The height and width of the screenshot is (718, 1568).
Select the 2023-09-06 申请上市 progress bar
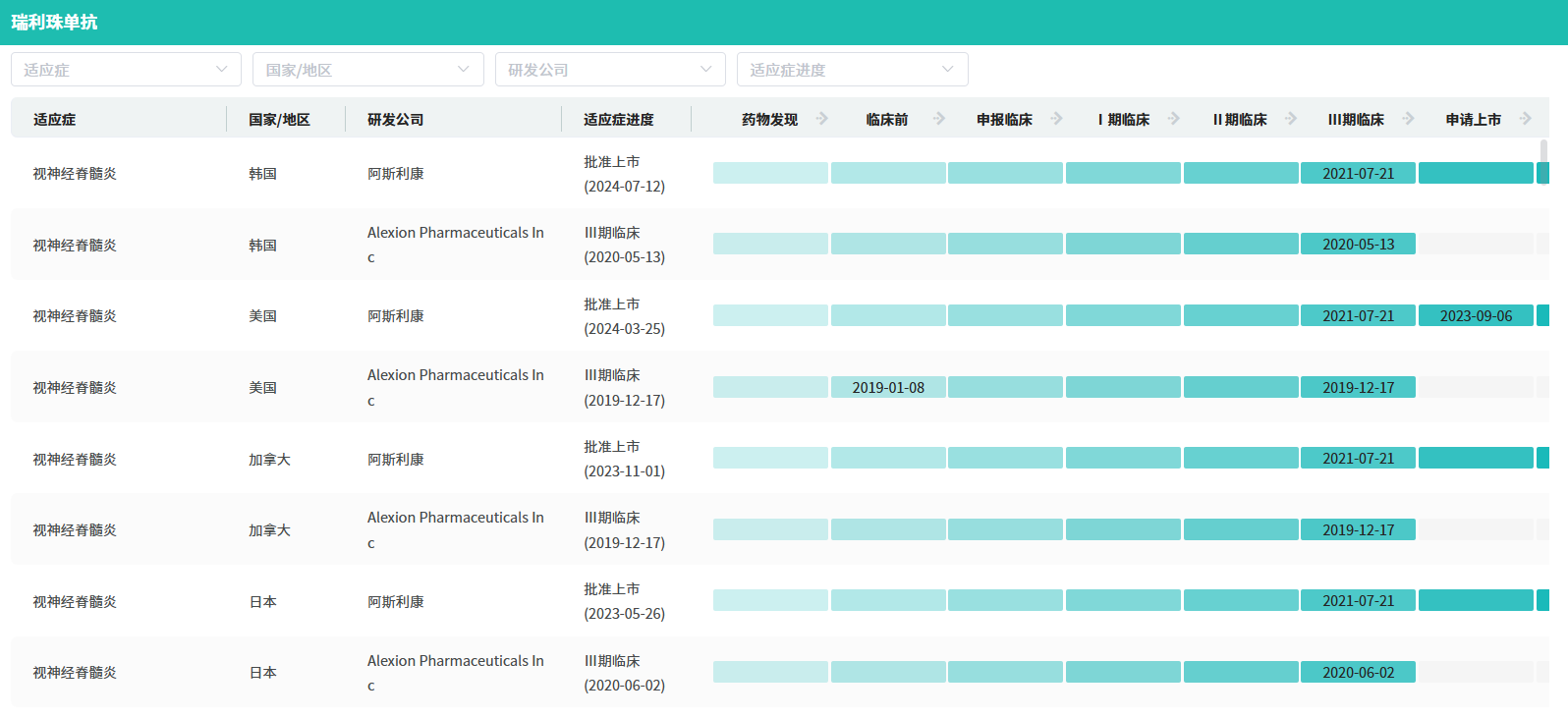(x=1476, y=316)
